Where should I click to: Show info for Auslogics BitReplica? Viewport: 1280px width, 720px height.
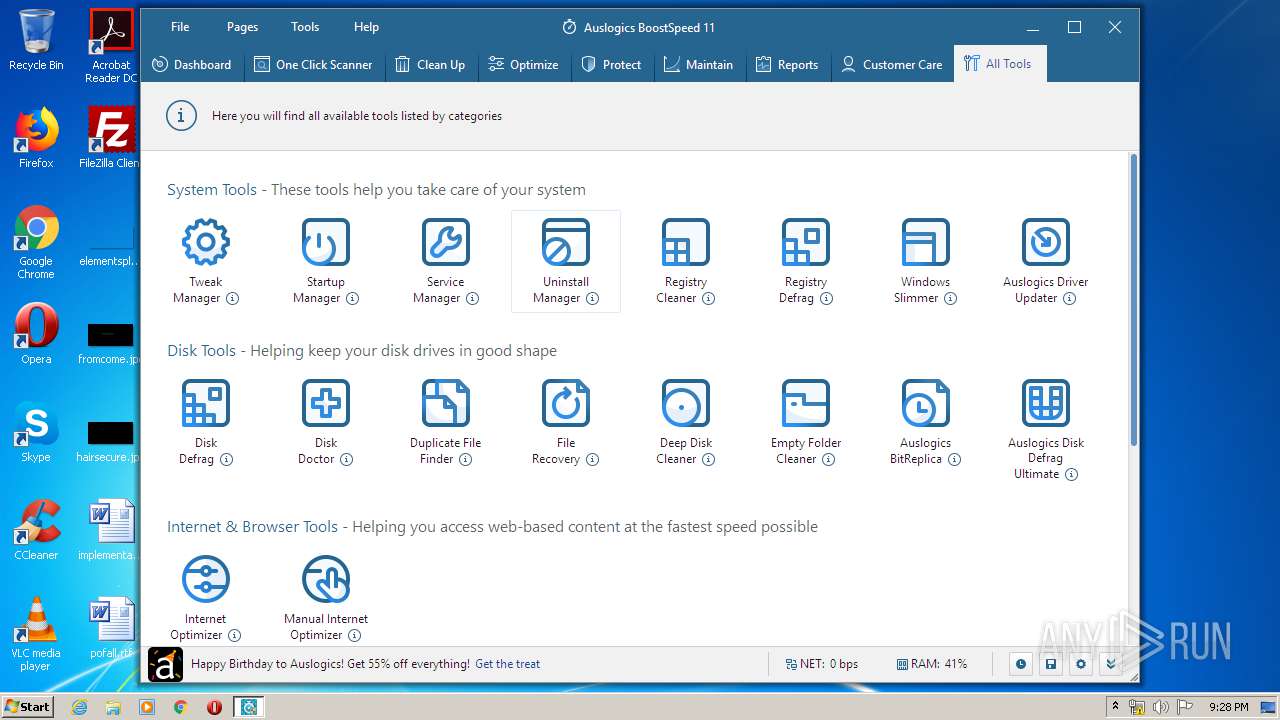click(x=954, y=459)
